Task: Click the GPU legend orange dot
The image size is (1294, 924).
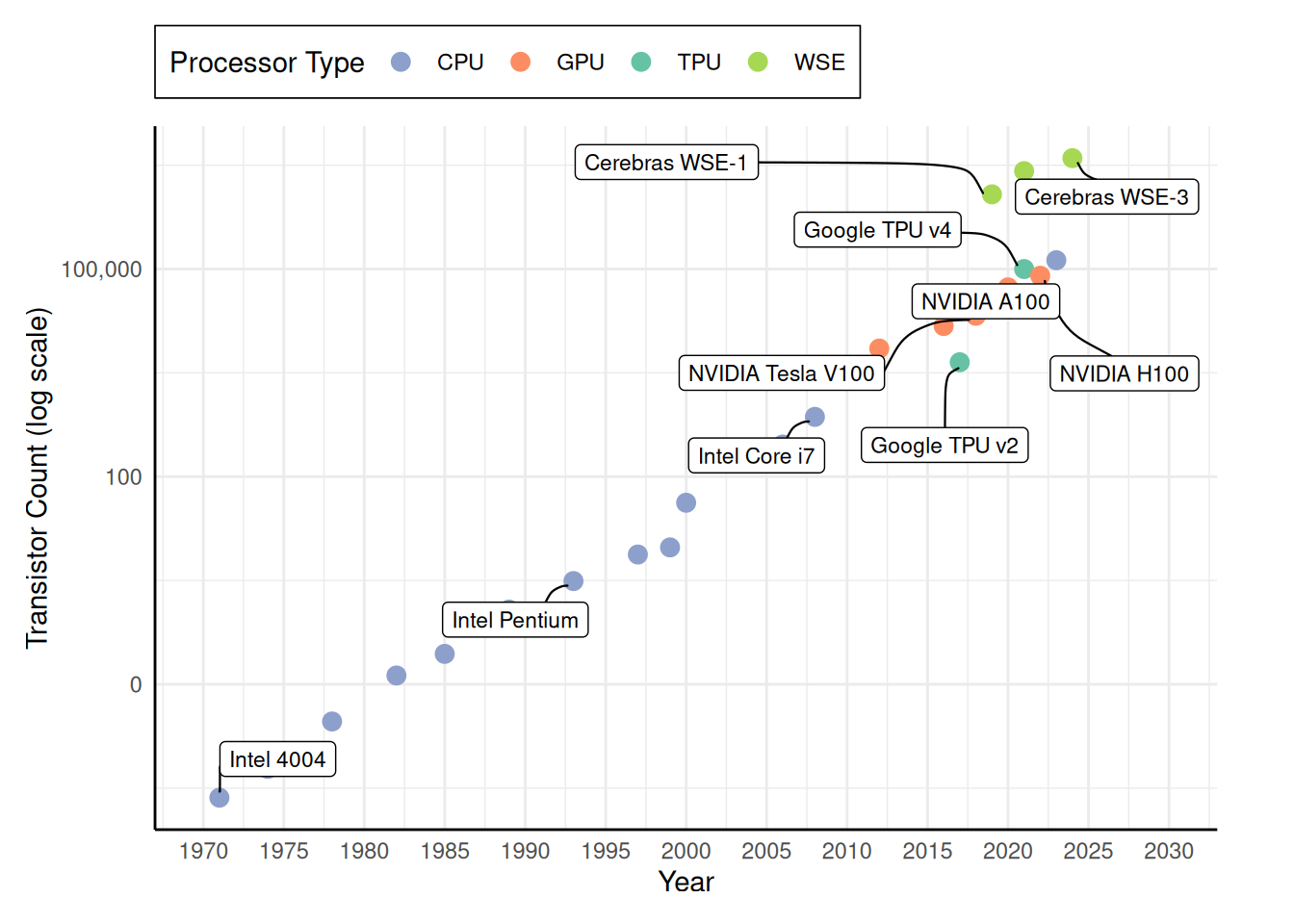Action: pyautogui.click(x=520, y=62)
